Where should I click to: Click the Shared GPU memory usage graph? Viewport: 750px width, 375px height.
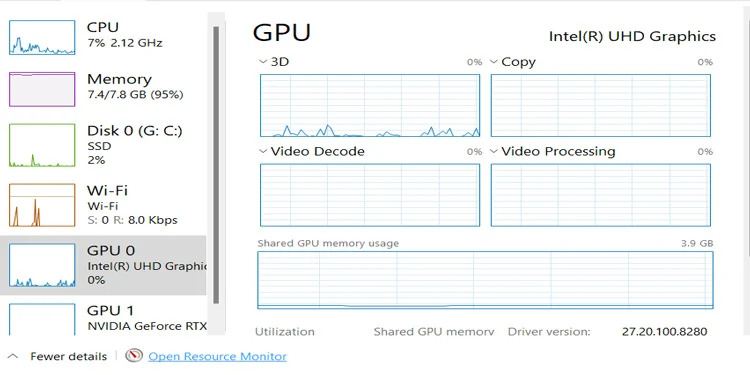485,280
